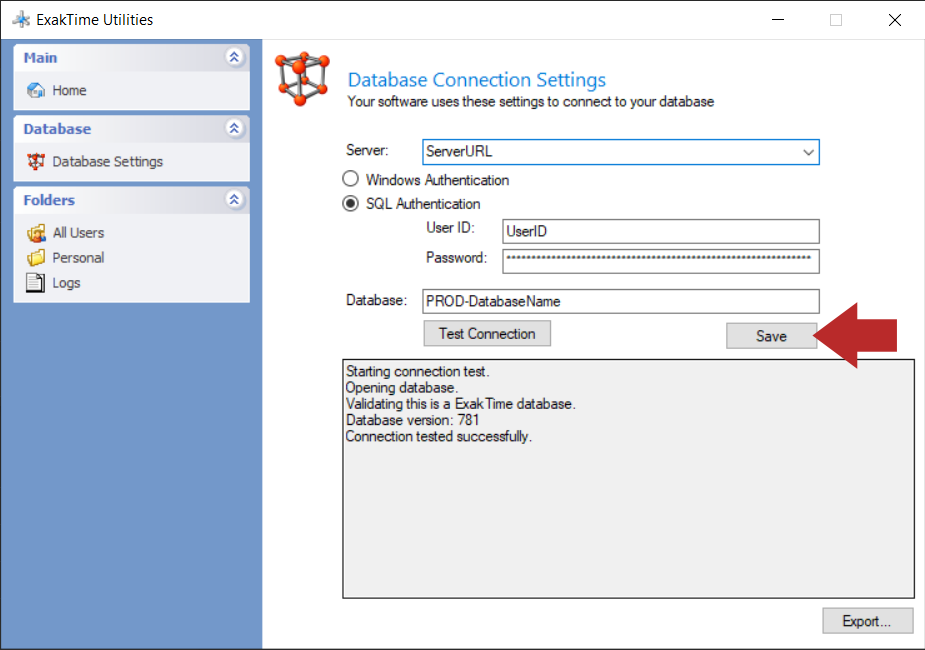The width and height of the screenshot is (925, 650).
Task: Minimize the ExakTime Utilities window
Action: [778, 19]
